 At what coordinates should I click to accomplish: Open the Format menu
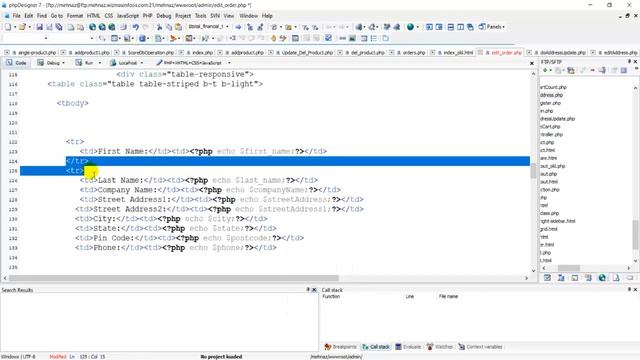click(75, 16)
